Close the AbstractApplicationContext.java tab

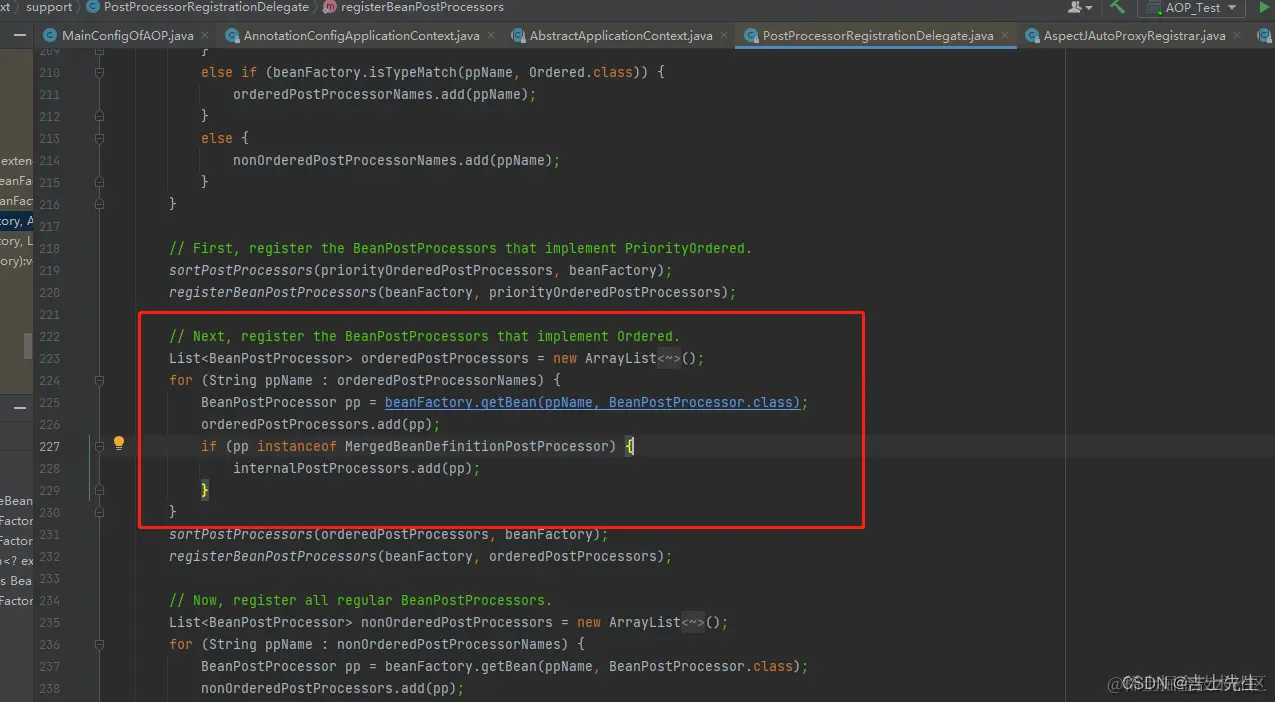723,36
